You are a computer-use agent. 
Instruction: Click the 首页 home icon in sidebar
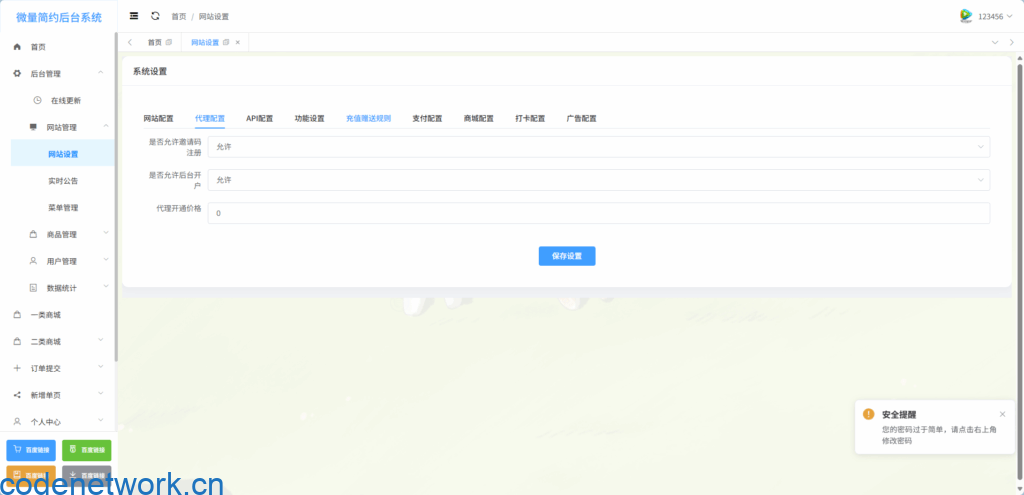tap(17, 47)
